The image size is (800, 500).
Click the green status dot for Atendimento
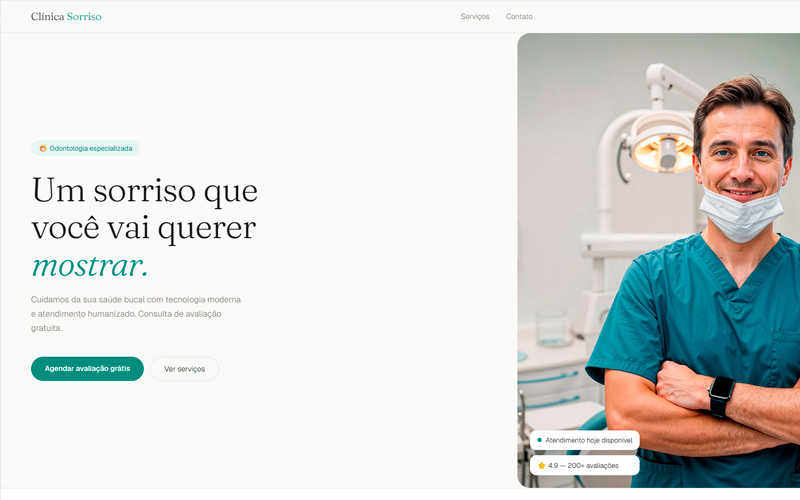pos(539,440)
